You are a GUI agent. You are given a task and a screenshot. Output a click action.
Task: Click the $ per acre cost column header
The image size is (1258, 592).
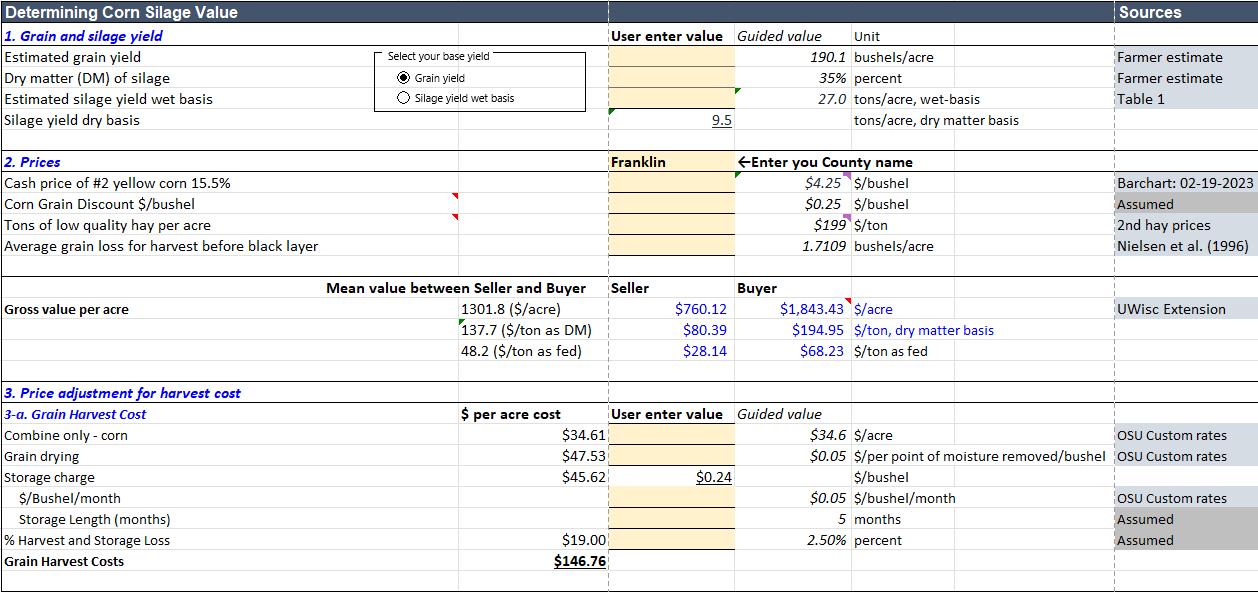coord(510,414)
